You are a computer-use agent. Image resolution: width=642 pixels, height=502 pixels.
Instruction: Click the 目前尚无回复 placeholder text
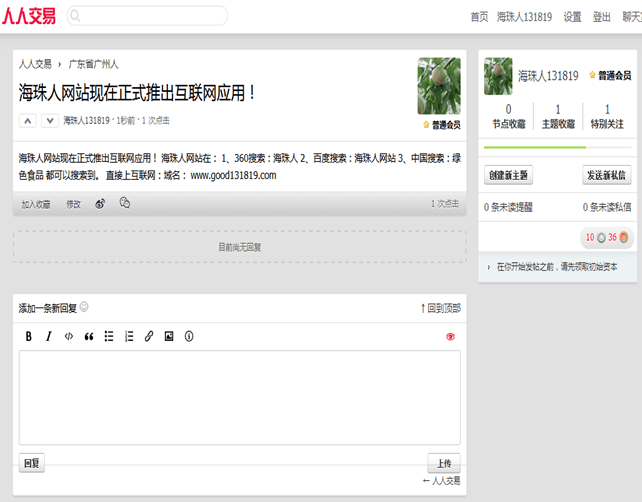(240, 247)
